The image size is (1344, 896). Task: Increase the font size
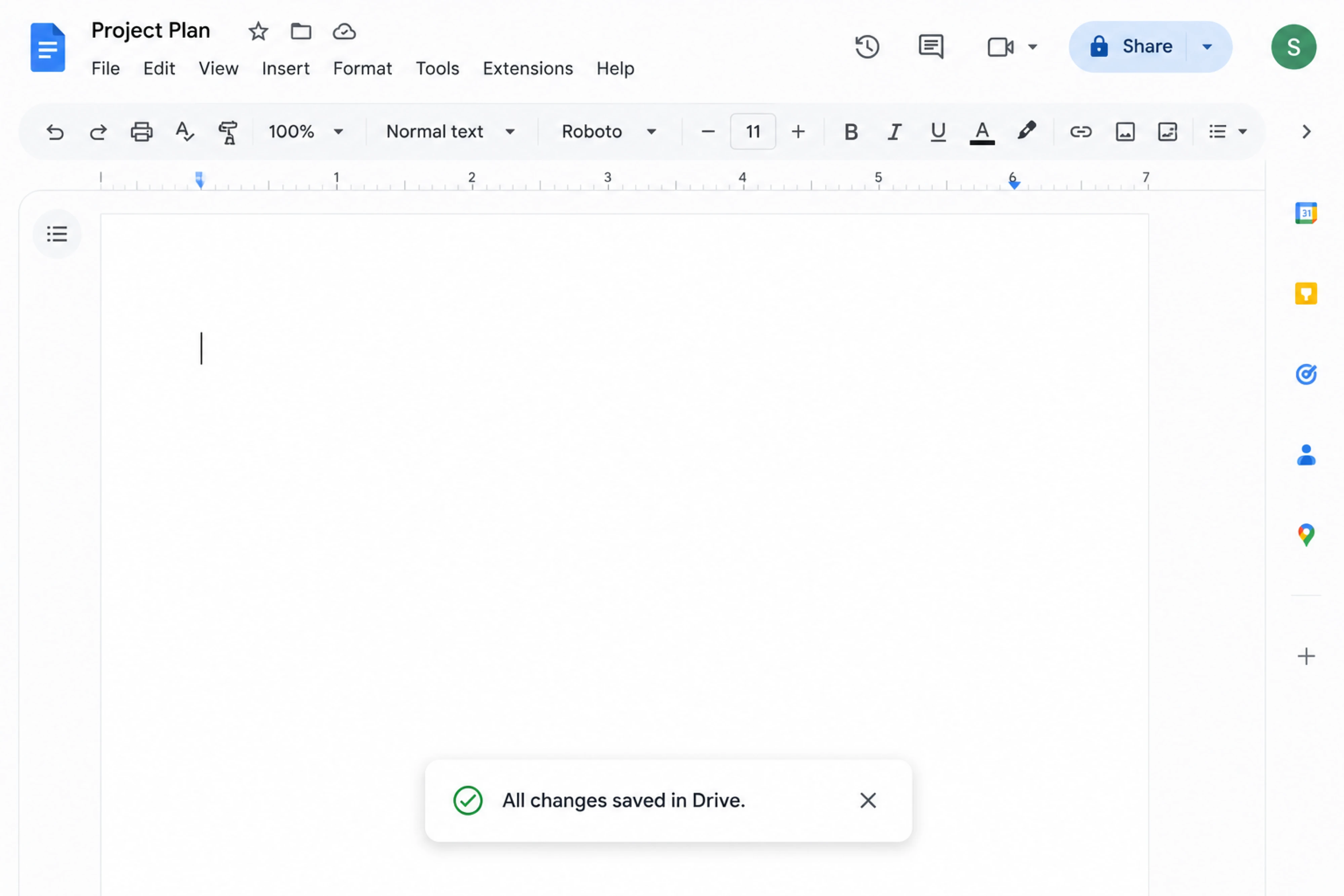pos(798,132)
